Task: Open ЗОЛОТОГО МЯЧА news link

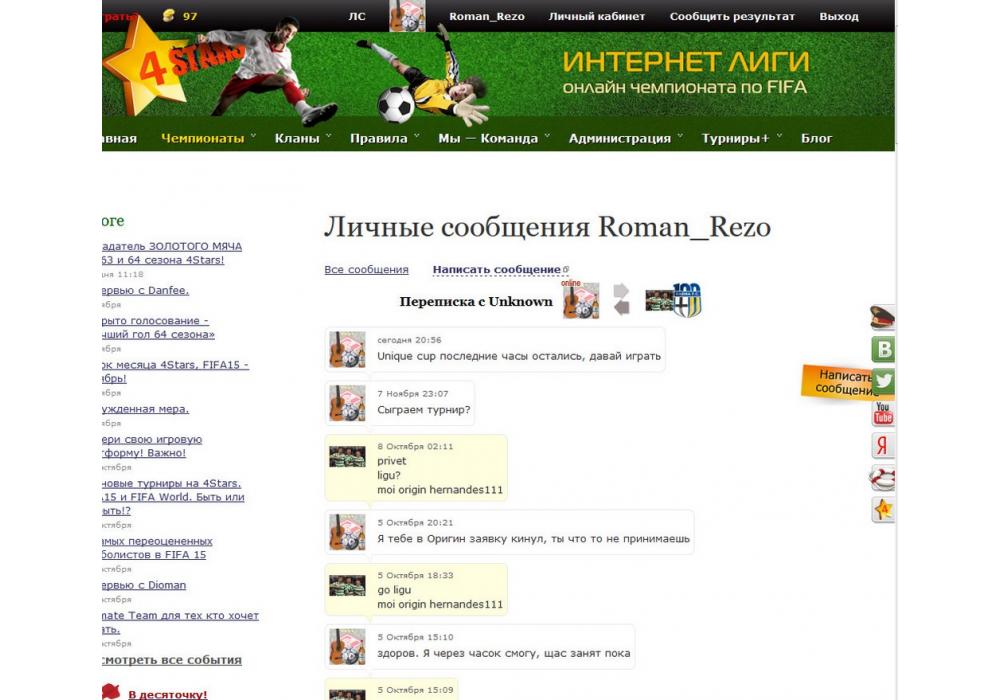Action: point(172,253)
